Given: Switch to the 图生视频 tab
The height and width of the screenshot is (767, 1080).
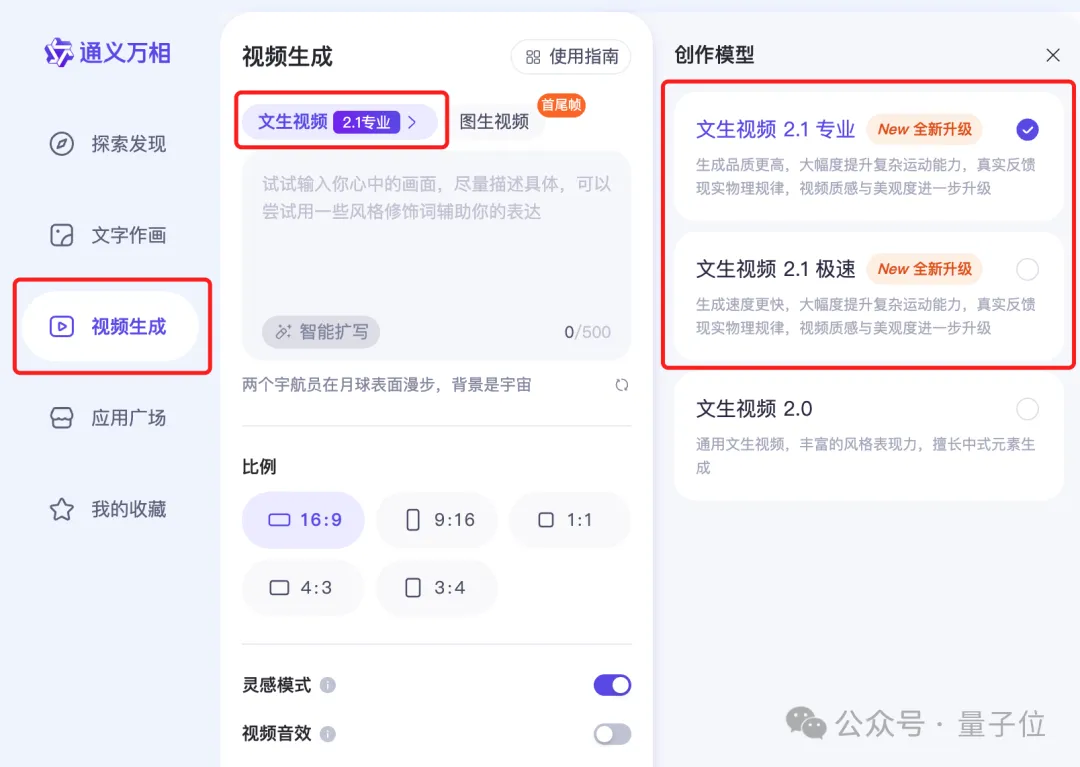Looking at the screenshot, I should point(497,120).
